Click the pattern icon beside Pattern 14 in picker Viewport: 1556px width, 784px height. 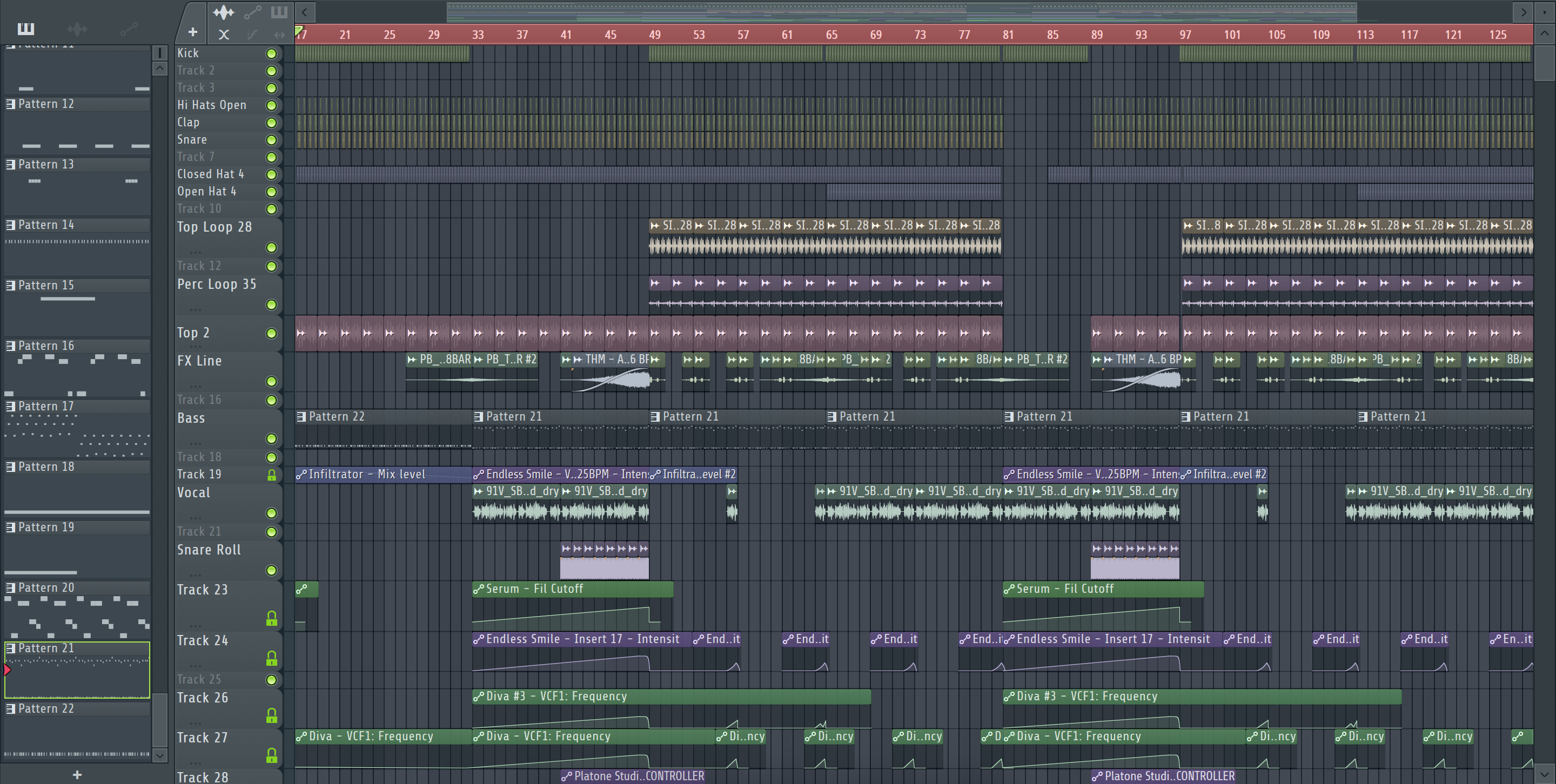coord(10,225)
